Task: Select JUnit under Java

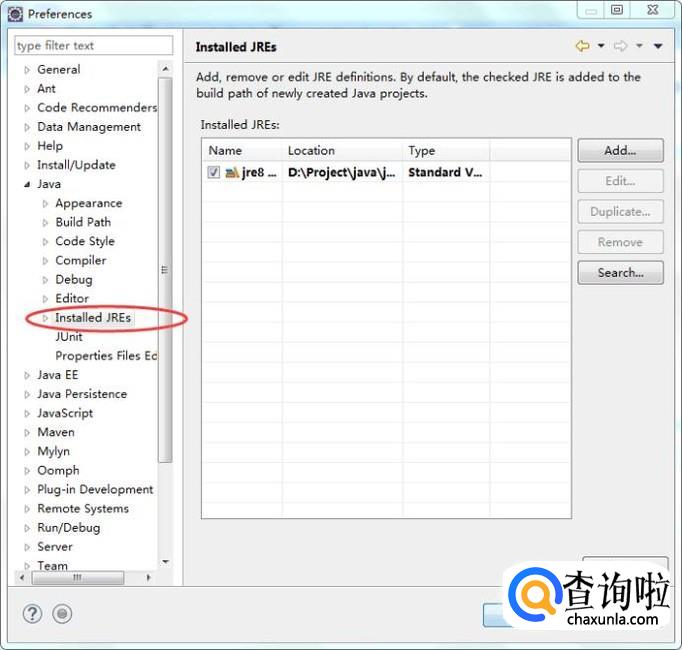Action: [x=69, y=337]
